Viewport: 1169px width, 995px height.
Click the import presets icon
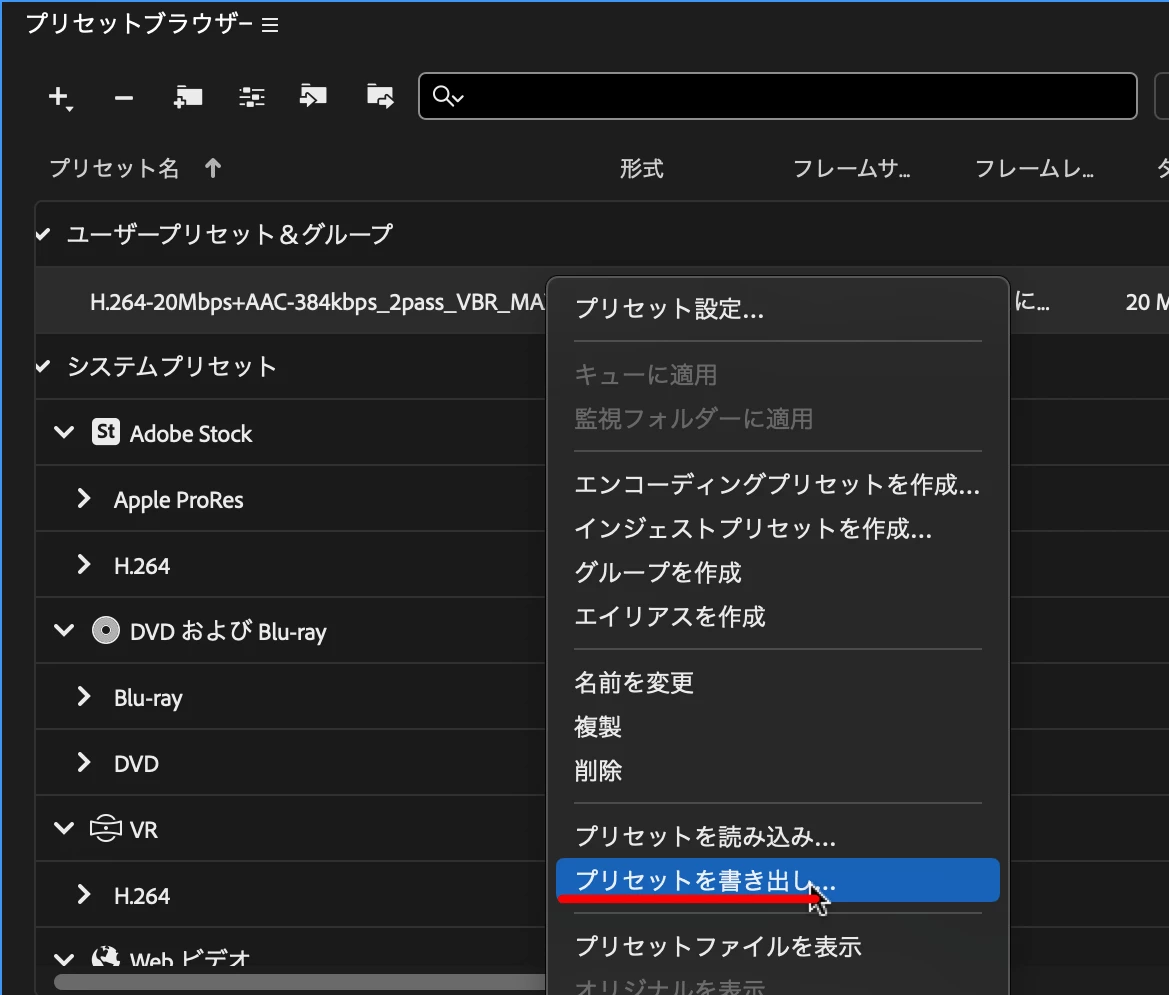pyautogui.click(x=313, y=96)
